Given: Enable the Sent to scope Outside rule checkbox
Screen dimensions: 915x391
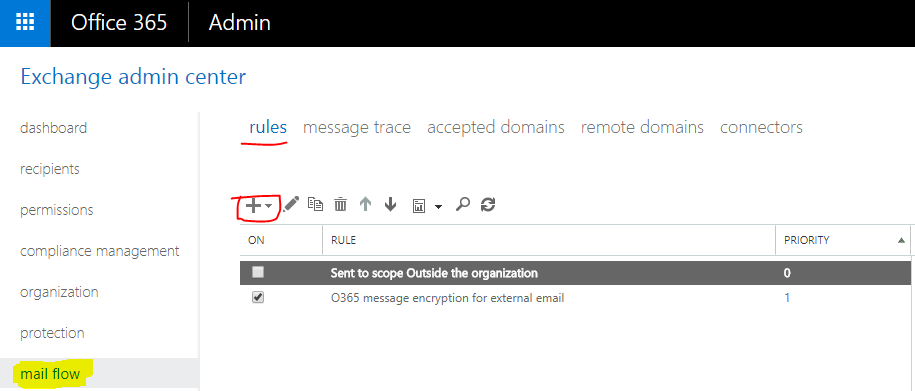Looking at the screenshot, I should [258, 272].
